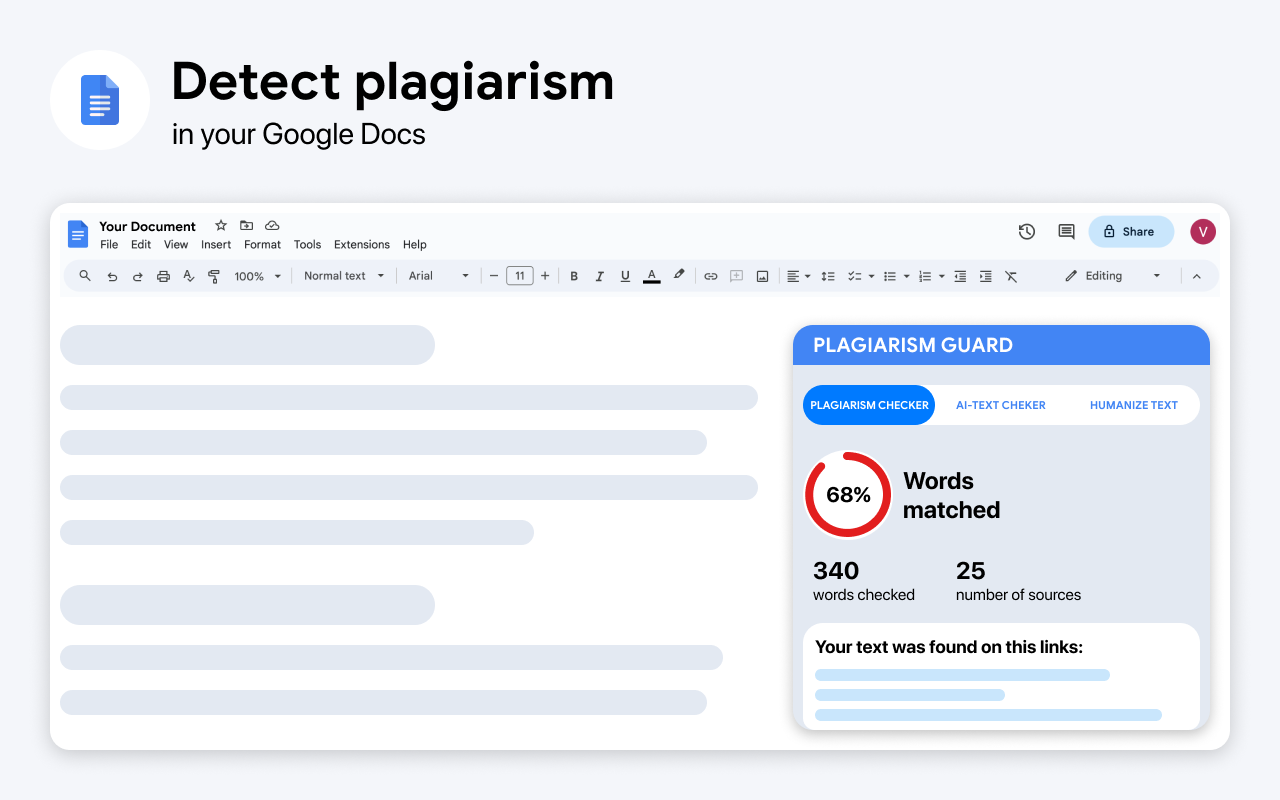
Task: Click the '25' number of sources value
Action: coord(971,571)
